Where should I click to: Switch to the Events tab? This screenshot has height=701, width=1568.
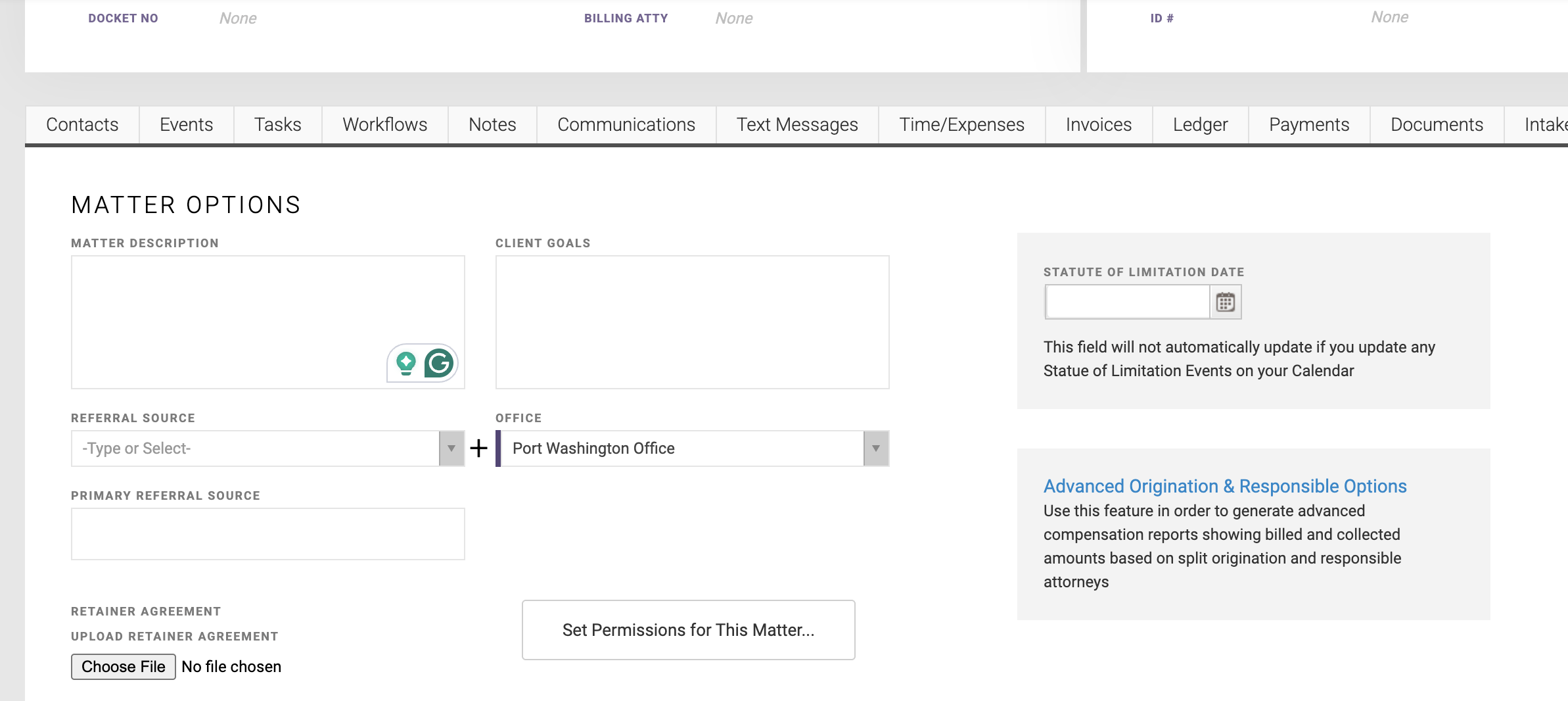click(x=187, y=124)
